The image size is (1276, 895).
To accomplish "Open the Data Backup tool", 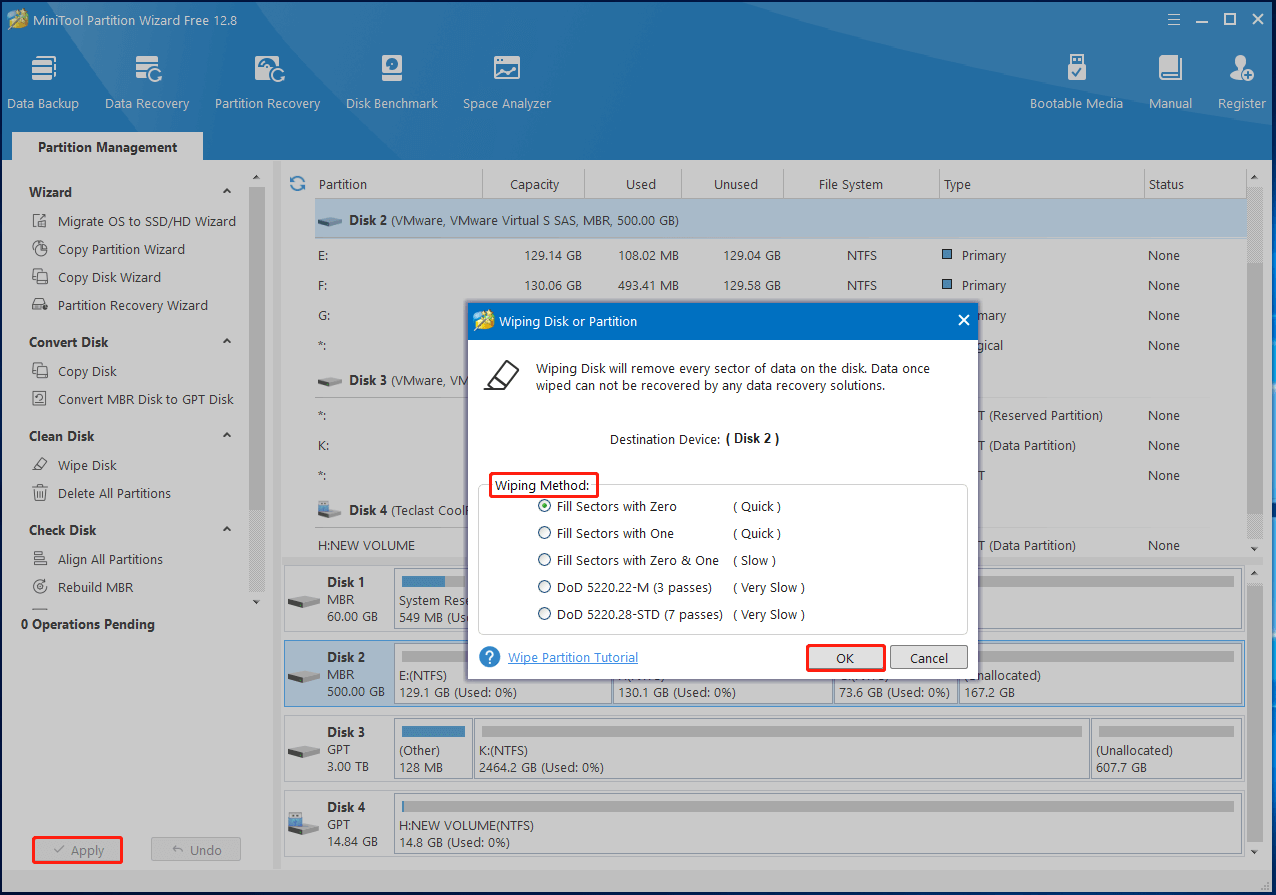I will tap(43, 82).
